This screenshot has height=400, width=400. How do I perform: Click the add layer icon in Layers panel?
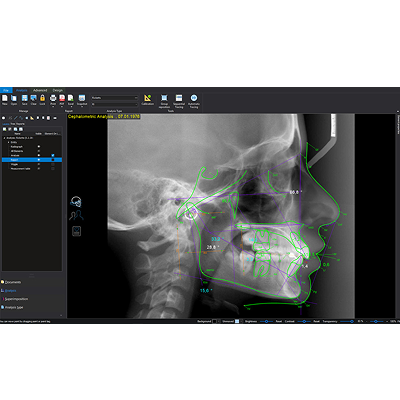click(x=4, y=129)
